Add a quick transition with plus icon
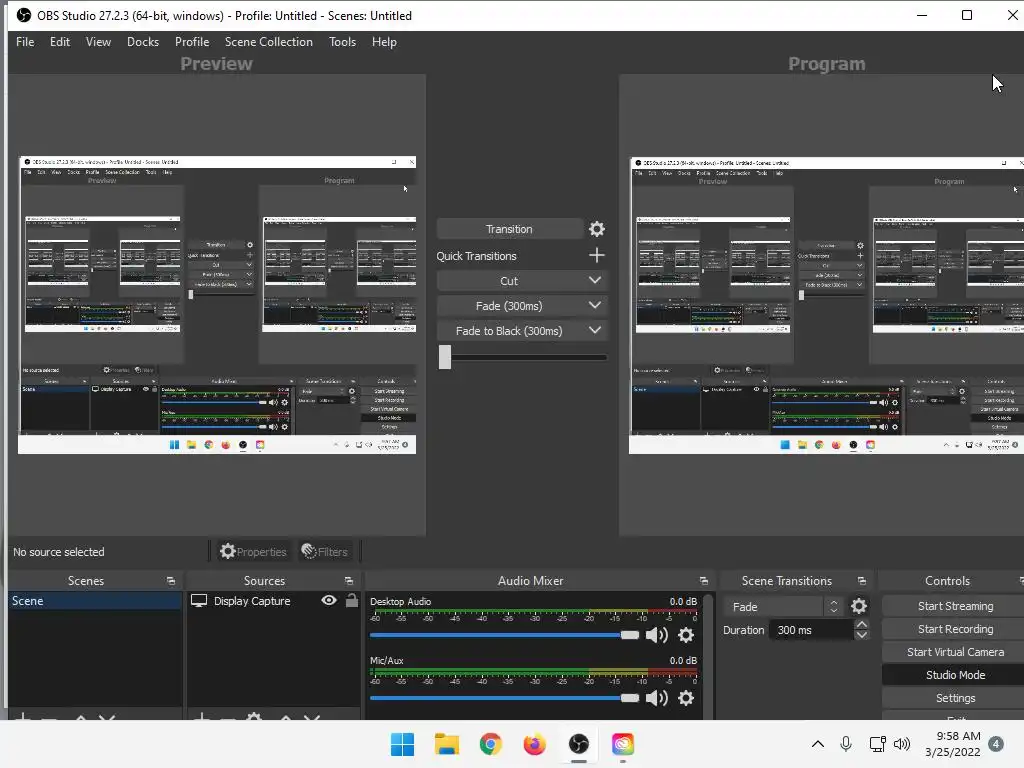 tap(596, 255)
